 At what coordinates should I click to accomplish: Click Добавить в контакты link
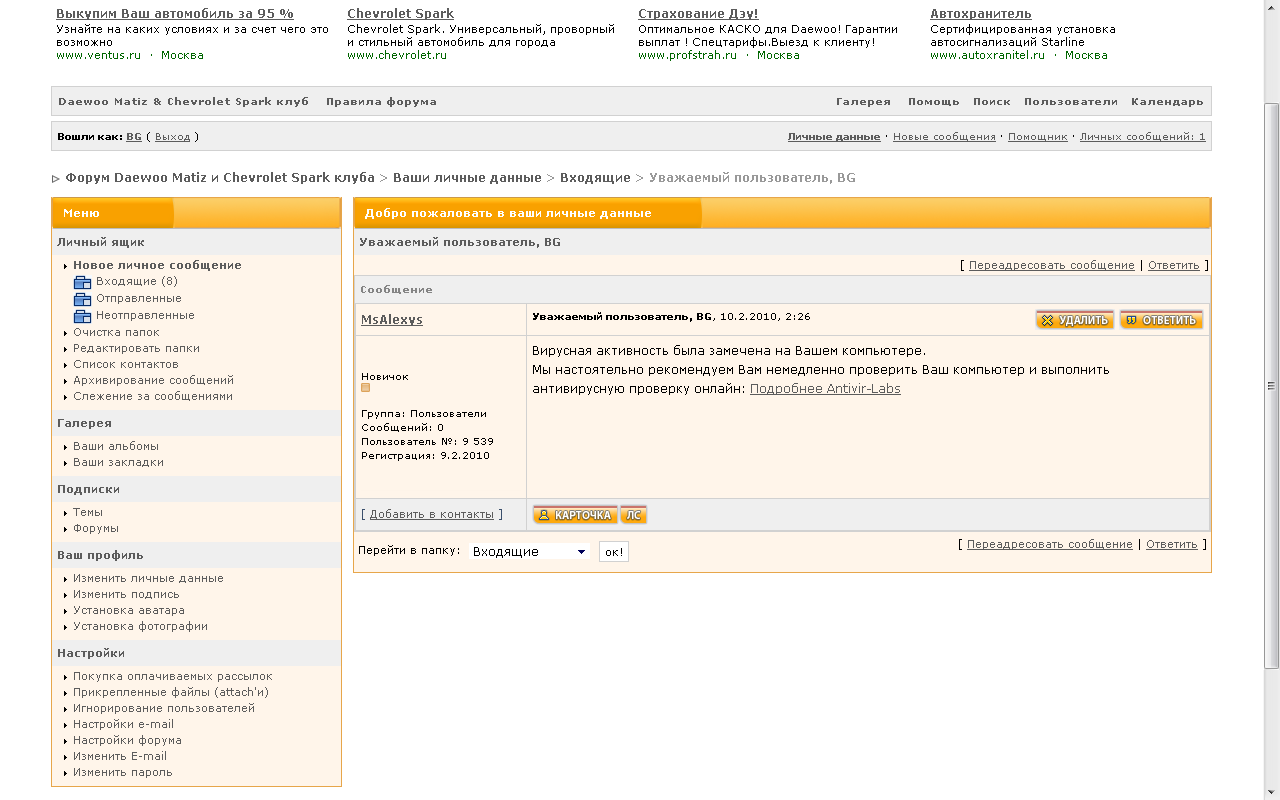431,514
